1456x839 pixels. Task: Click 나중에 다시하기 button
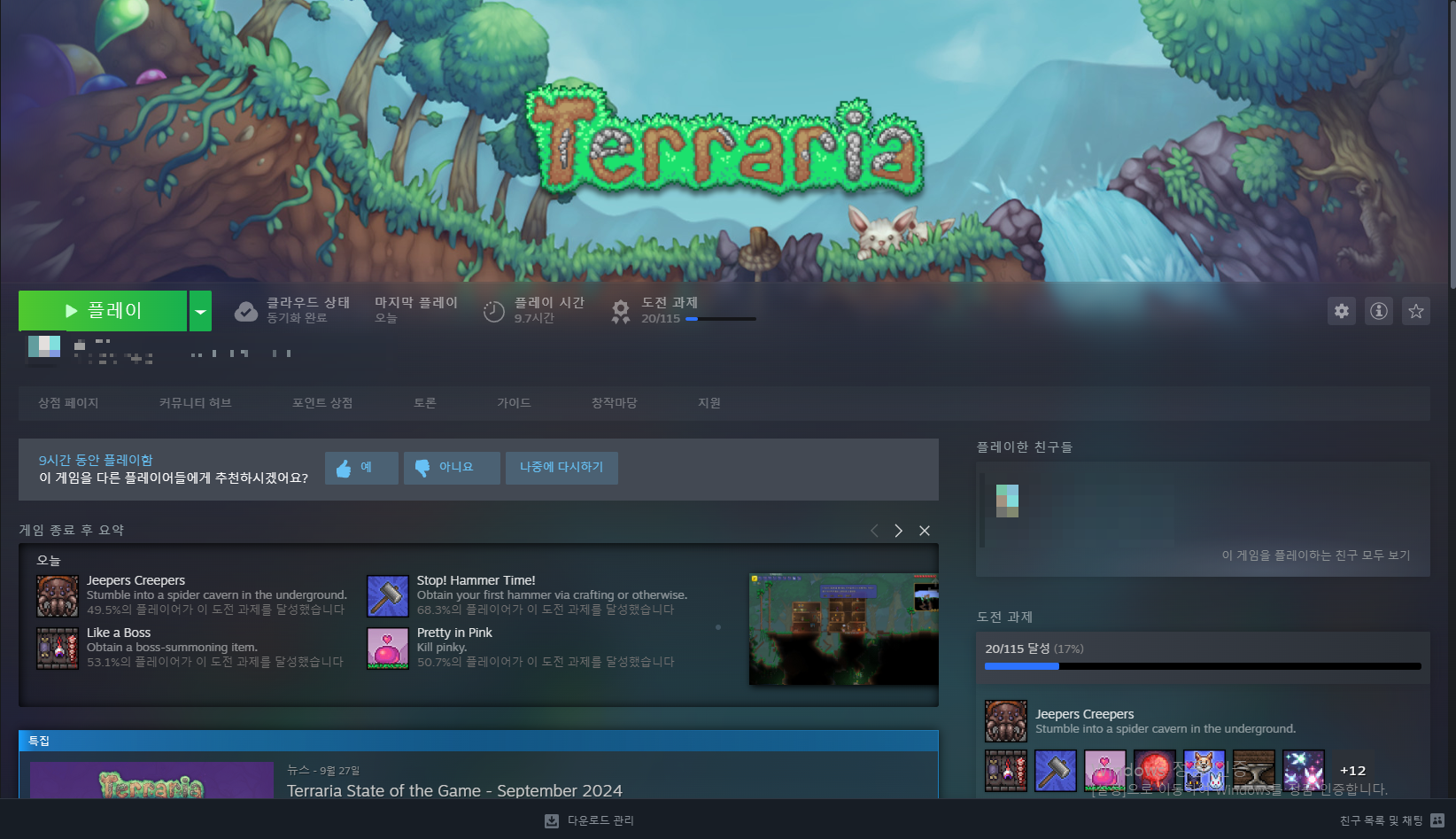[561, 468]
